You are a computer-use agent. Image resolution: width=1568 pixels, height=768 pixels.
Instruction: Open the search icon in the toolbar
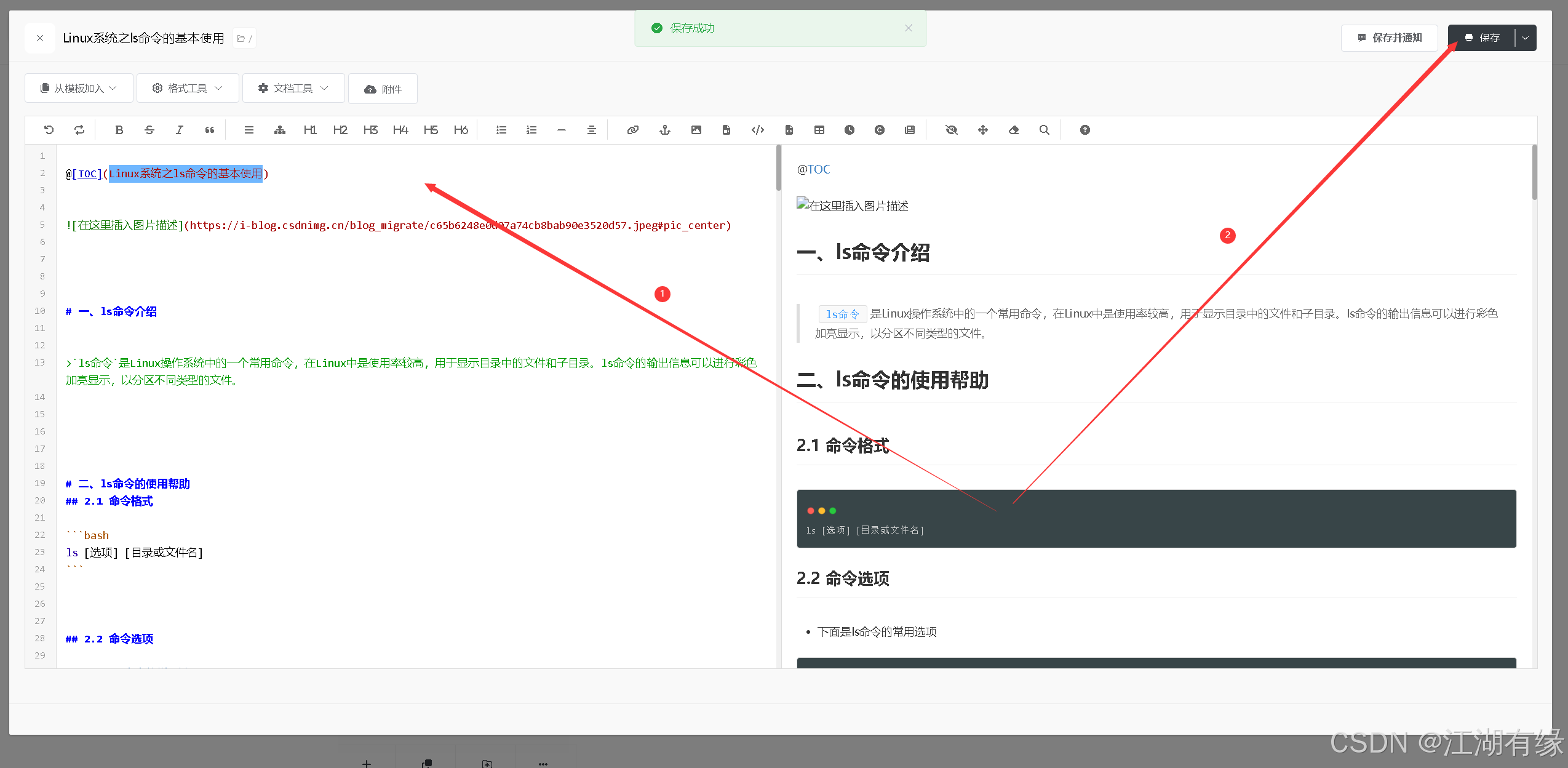click(x=1045, y=130)
